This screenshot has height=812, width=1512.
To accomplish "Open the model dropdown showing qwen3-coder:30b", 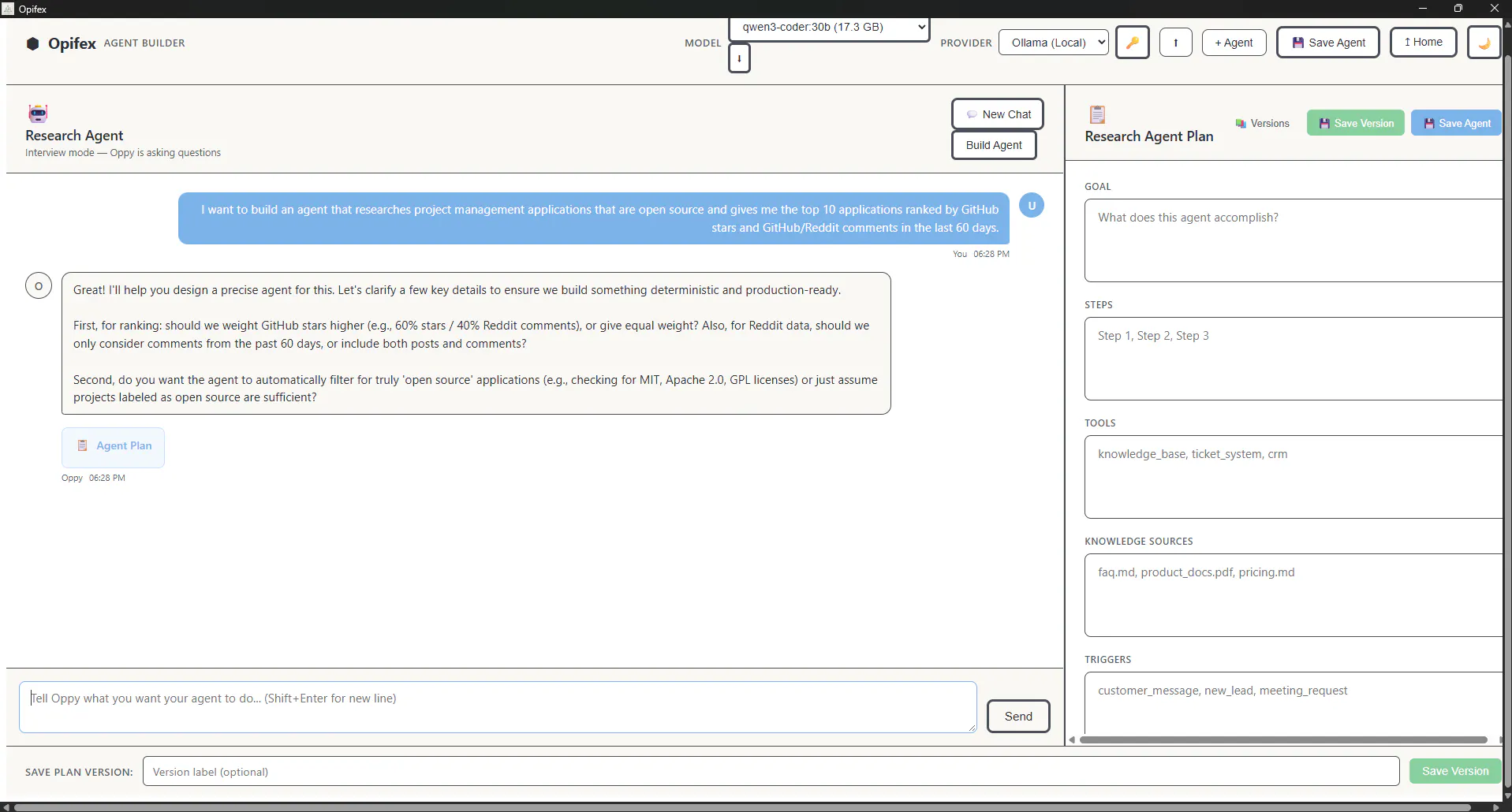I will click(x=829, y=28).
